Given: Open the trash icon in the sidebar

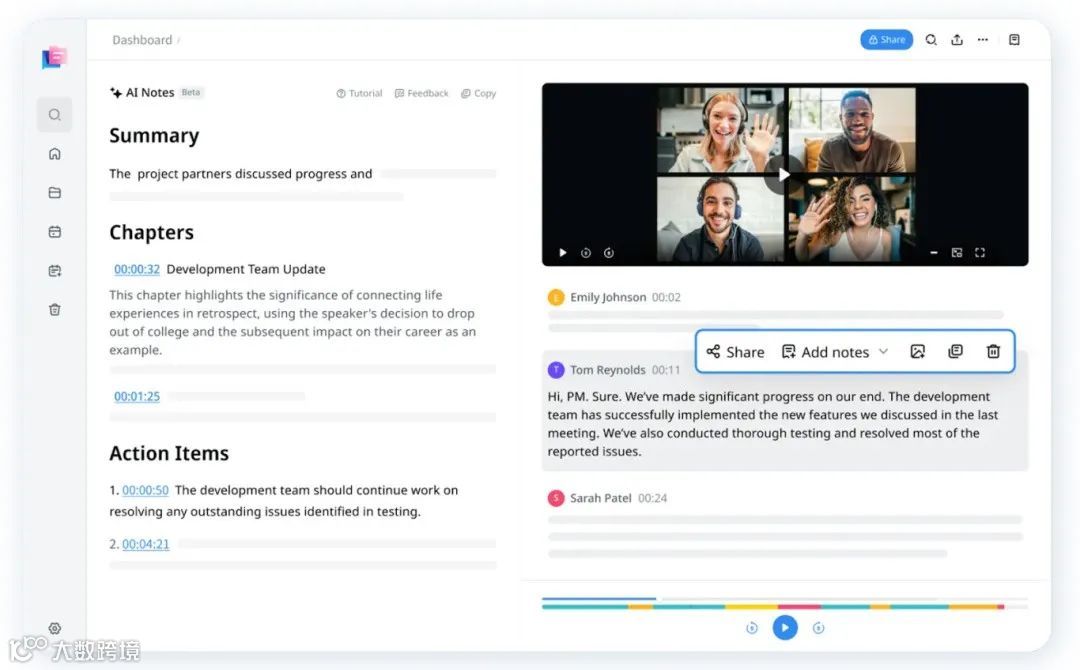Looking at the screenshot, I should pos(54,310).
